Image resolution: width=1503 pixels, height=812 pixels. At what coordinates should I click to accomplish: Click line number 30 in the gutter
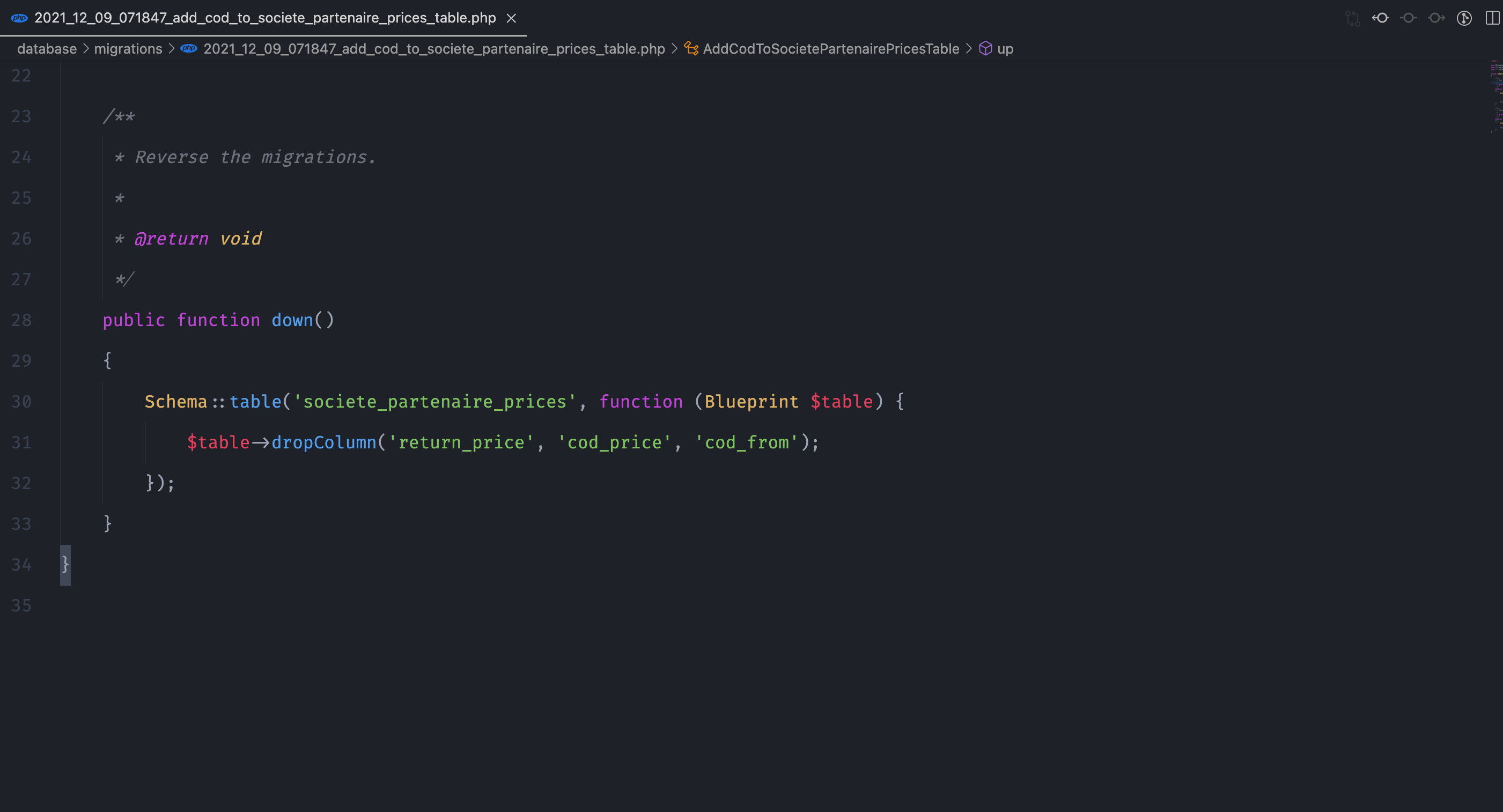pos(21,401)
